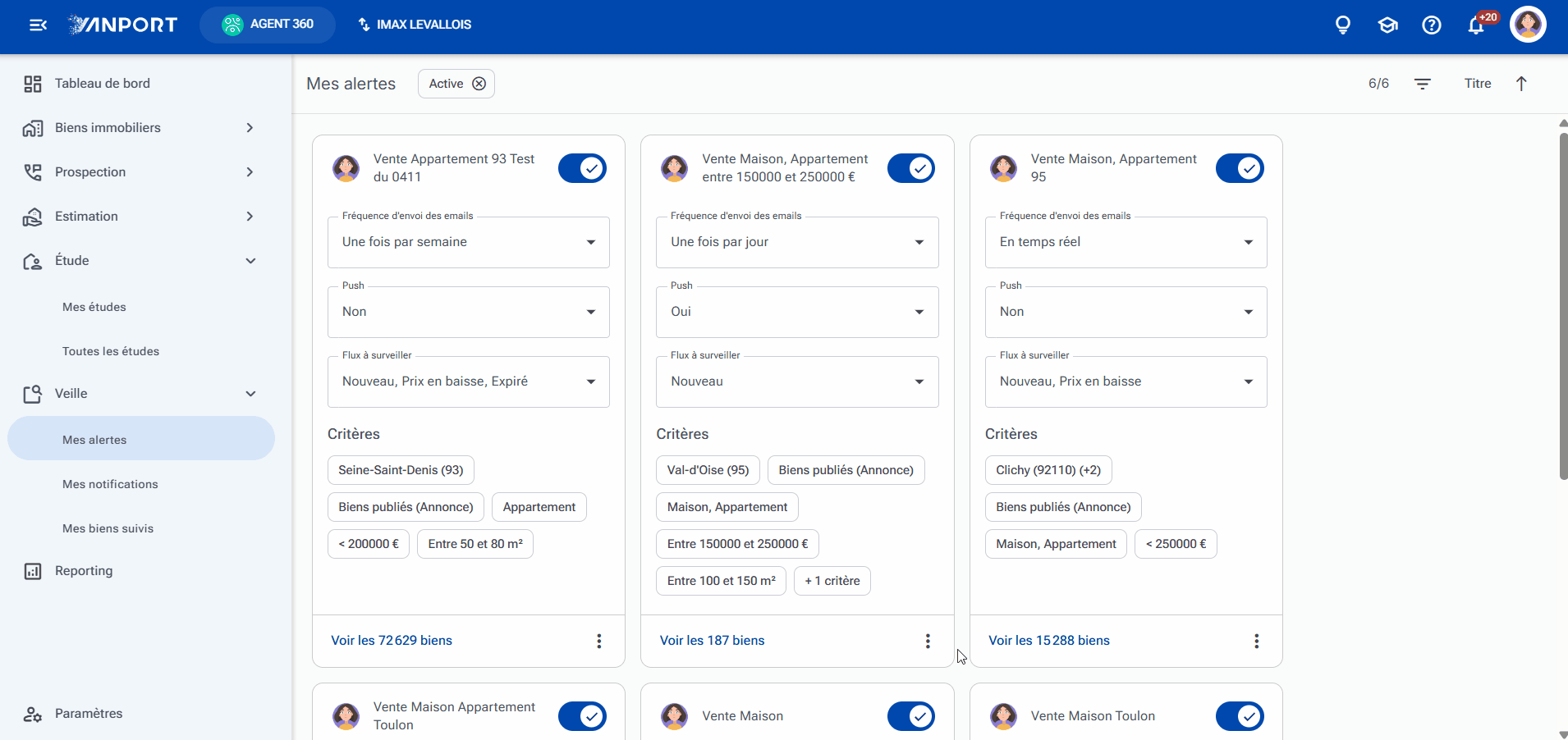Click the vertical scrollbar of the alerts list

[x=1563, y=308]
